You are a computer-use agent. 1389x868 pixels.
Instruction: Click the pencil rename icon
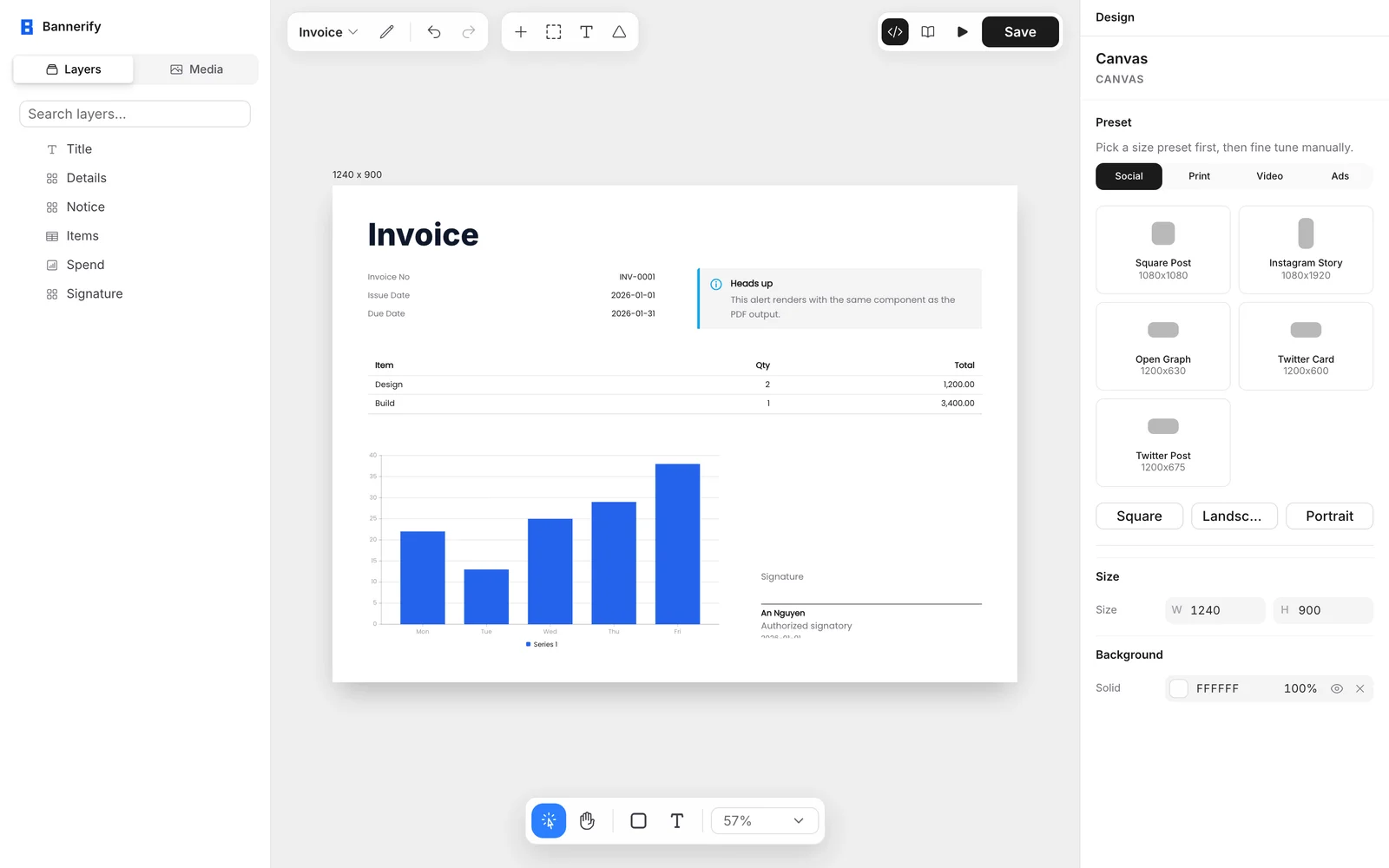[386, 32]
